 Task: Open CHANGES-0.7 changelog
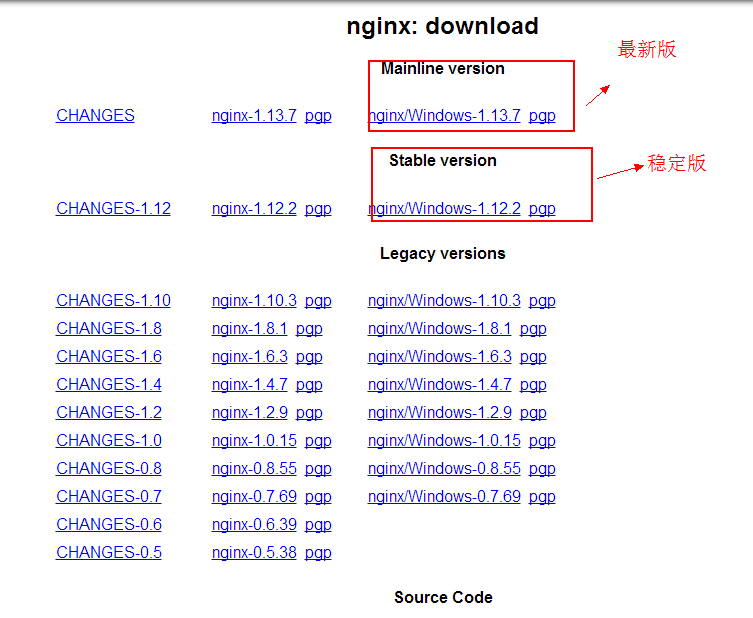109,496
